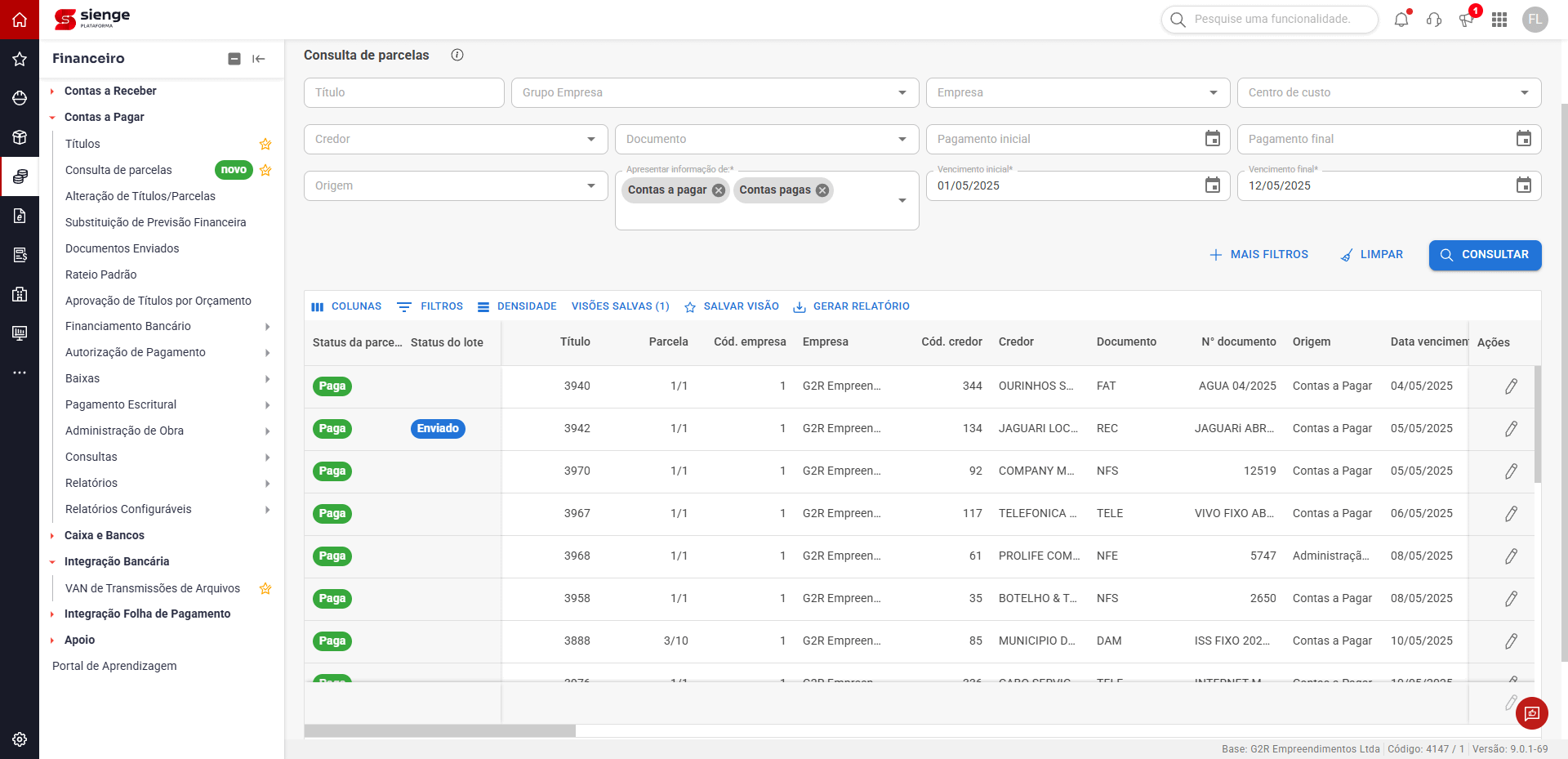The image size is (1568, 759).
Task: Open Credor dropdown
Action: point(456,139)
